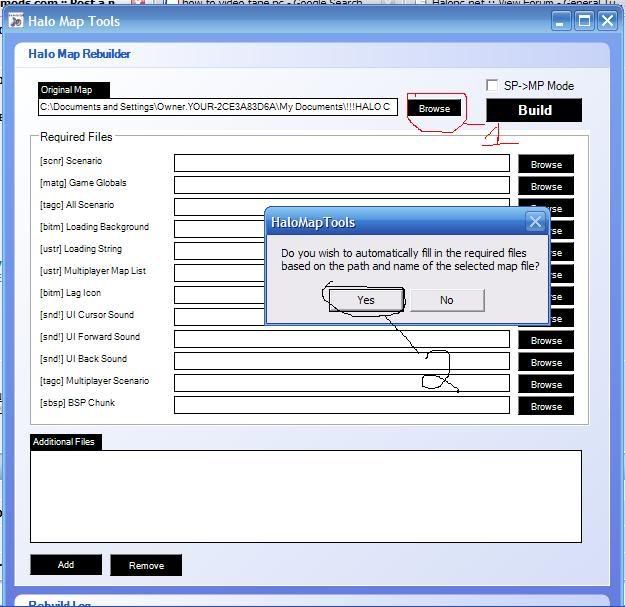Browse for the [matg] Game Globals file

tap(546, 186)
